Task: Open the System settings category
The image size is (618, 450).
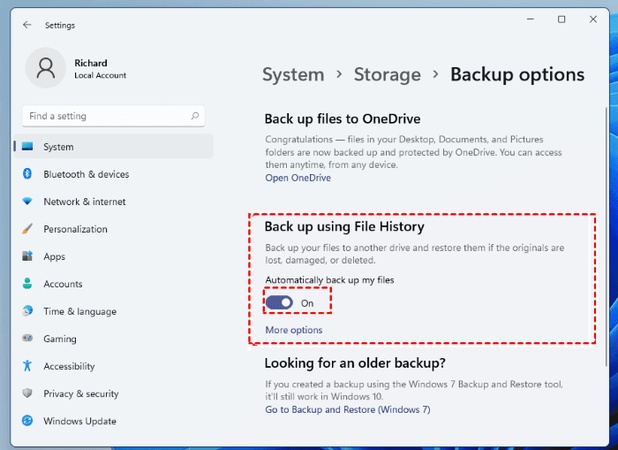Action: click(x=114, y=147)
